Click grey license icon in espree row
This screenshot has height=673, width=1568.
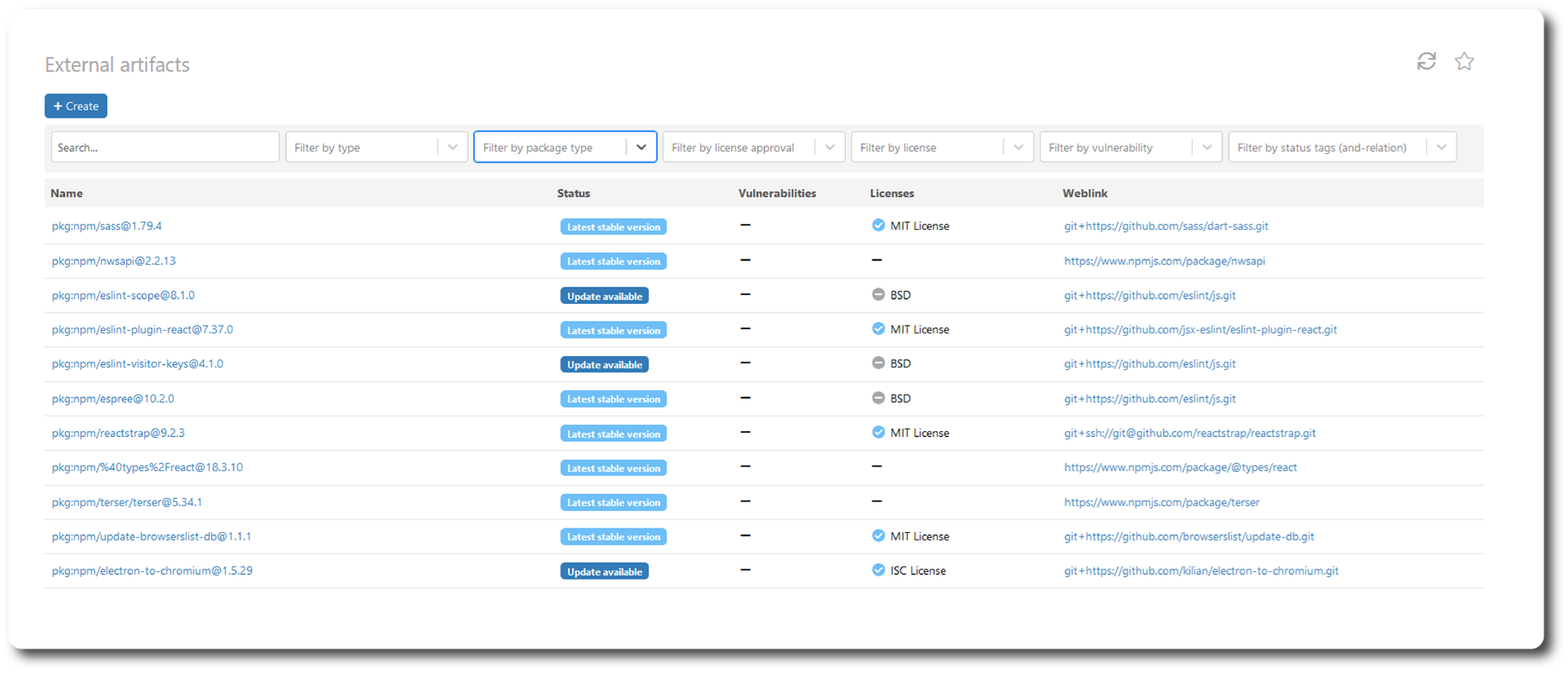pyautogui.click(x=878, y=398)
